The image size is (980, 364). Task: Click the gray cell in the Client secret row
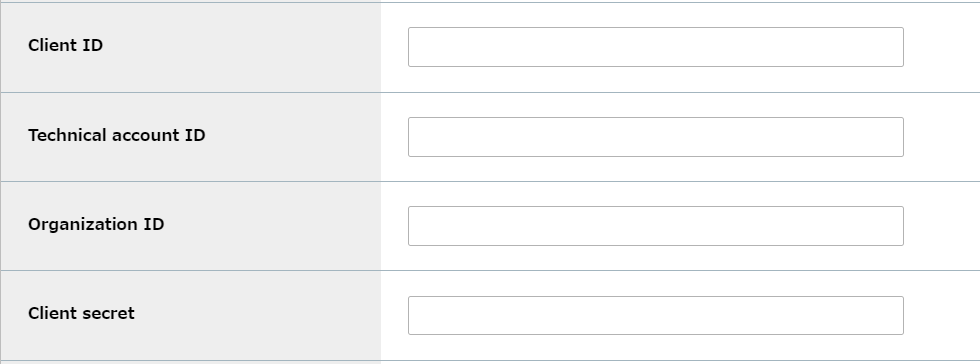(191, 316)
